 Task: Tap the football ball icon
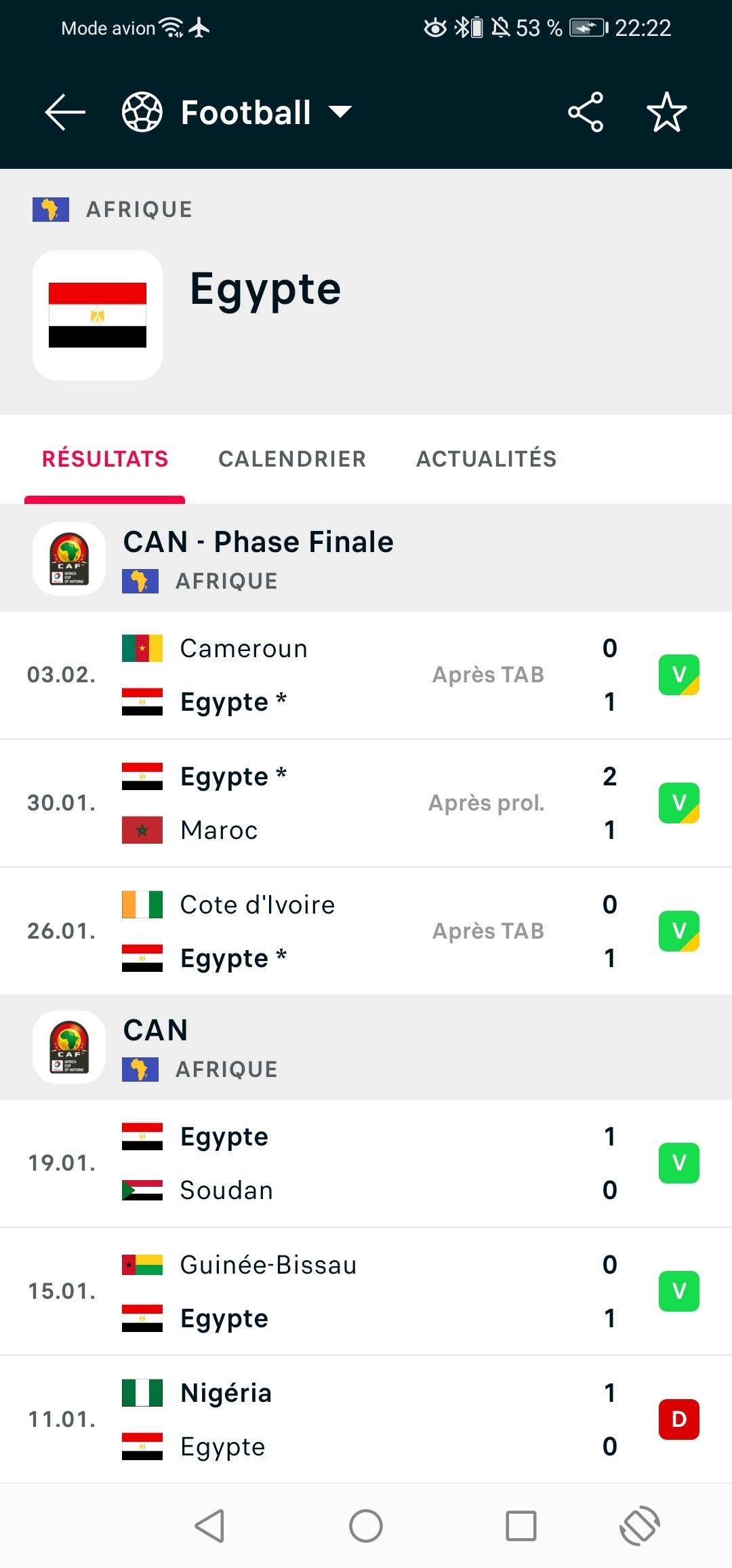pos(142,112)
